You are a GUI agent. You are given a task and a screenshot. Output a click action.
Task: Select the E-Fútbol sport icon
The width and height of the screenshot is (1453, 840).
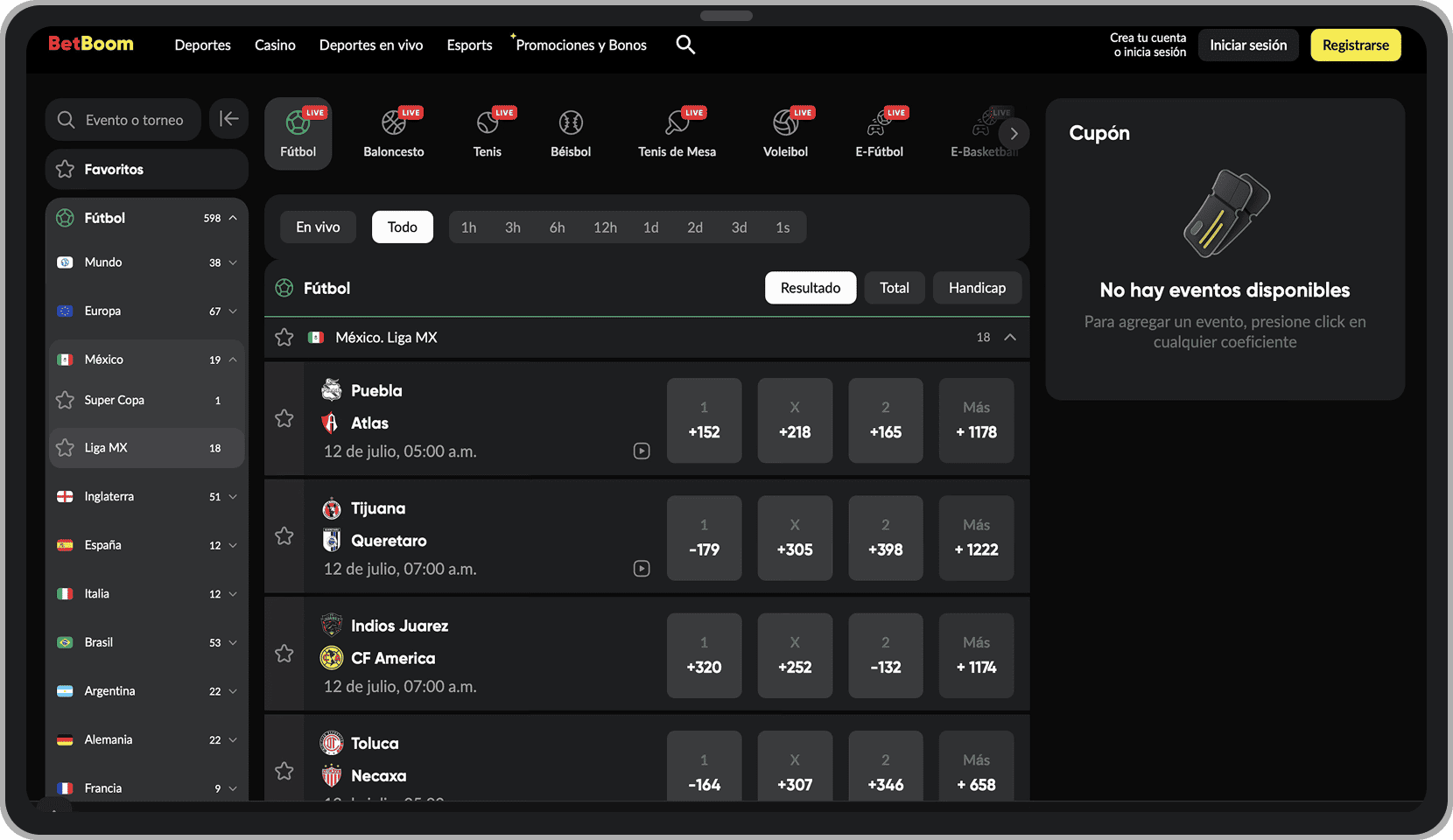[x=880, y=133]
